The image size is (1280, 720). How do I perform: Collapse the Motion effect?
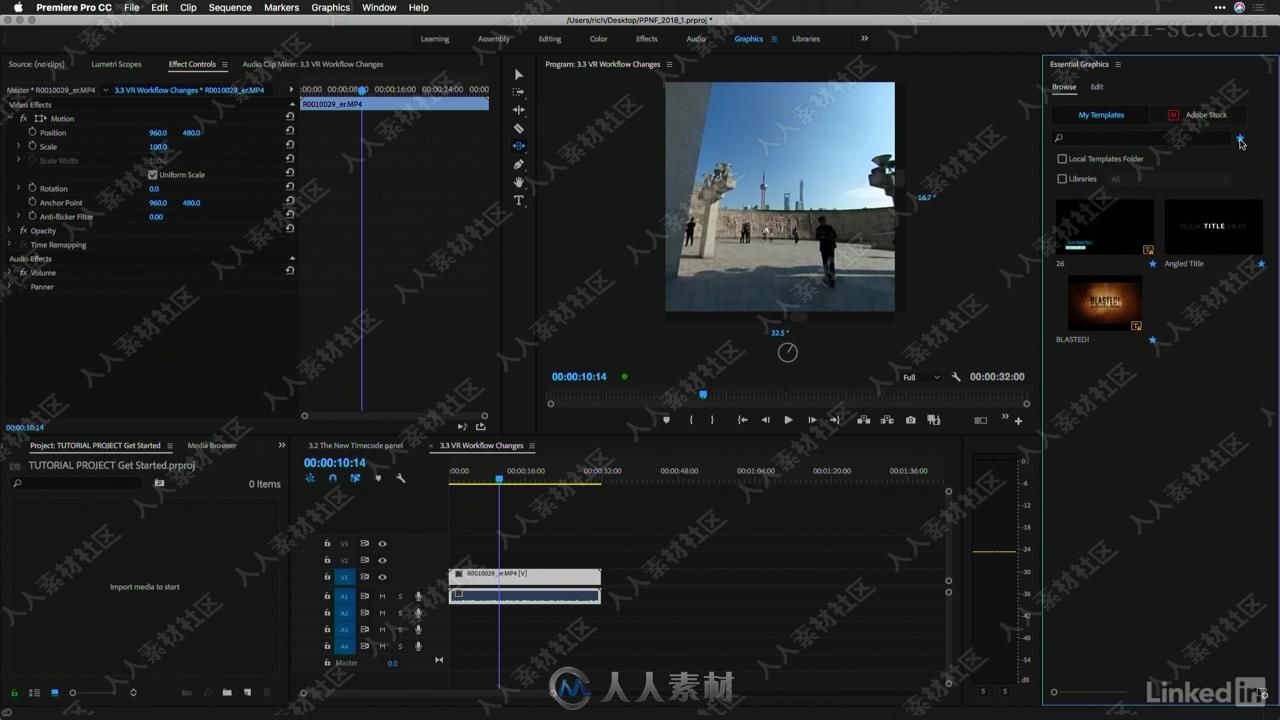pos(10,119)
